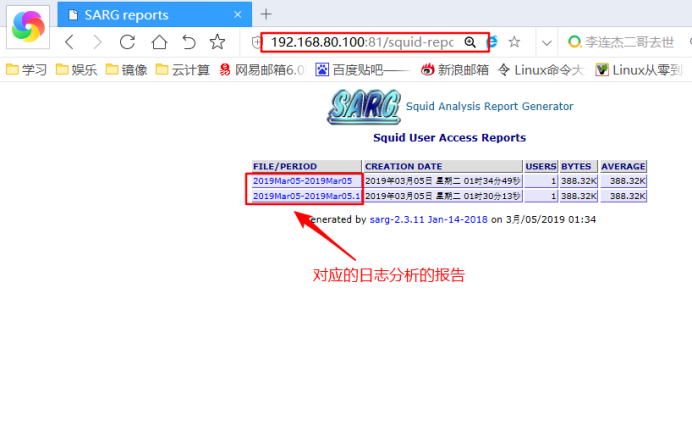
Task: Click the BYTES column header
Action: [x=579, y=166]
